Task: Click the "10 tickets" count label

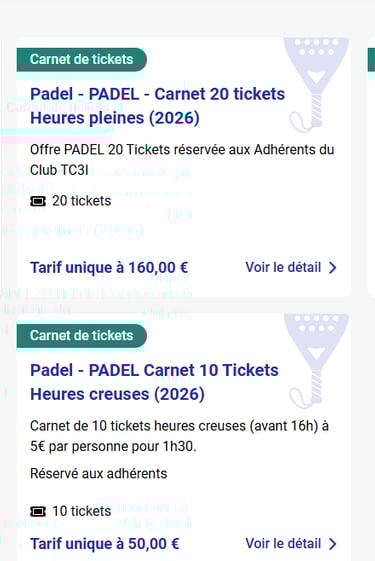Action: point(82,511)
